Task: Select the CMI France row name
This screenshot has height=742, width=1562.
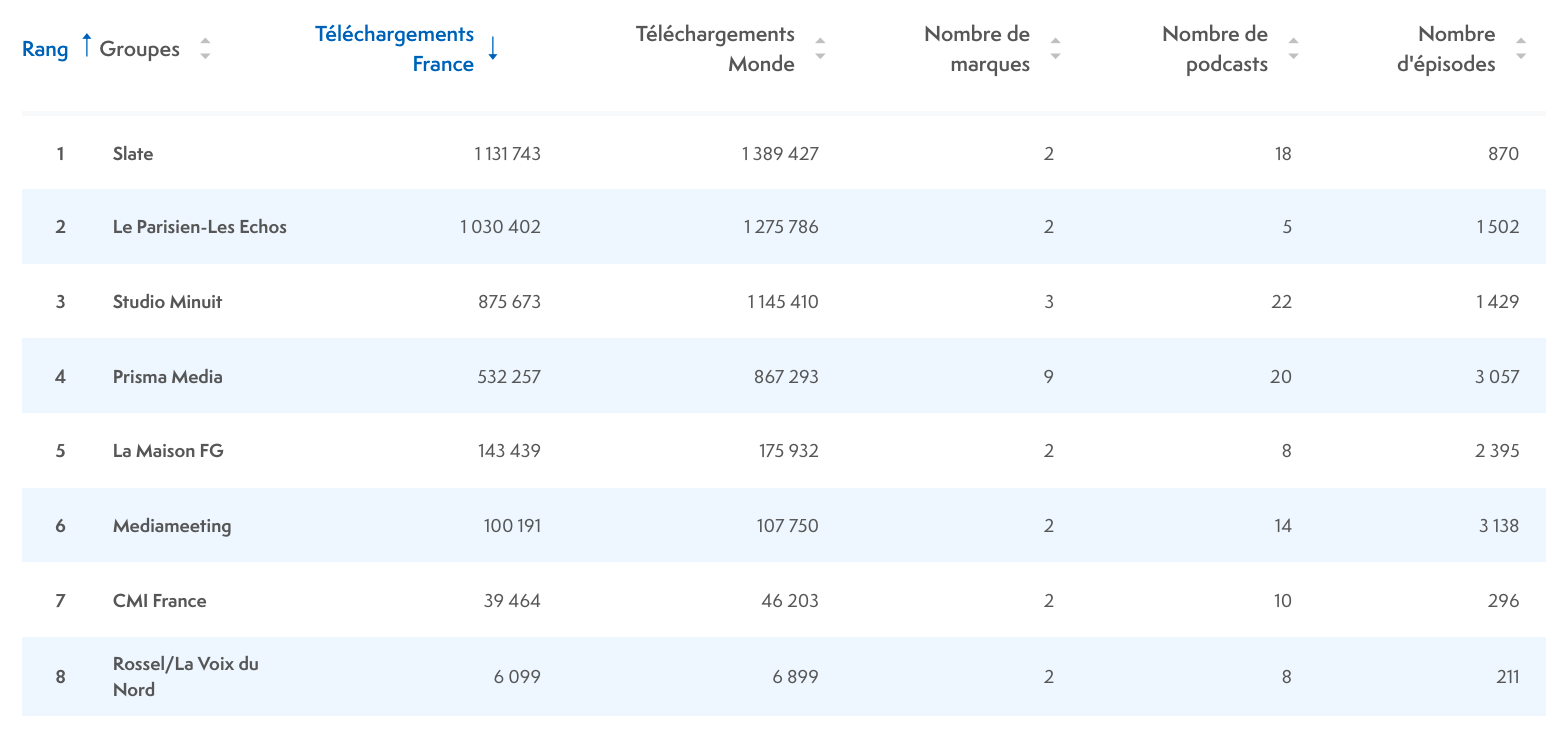Action: pyautogui.click(x=159, y=600)
